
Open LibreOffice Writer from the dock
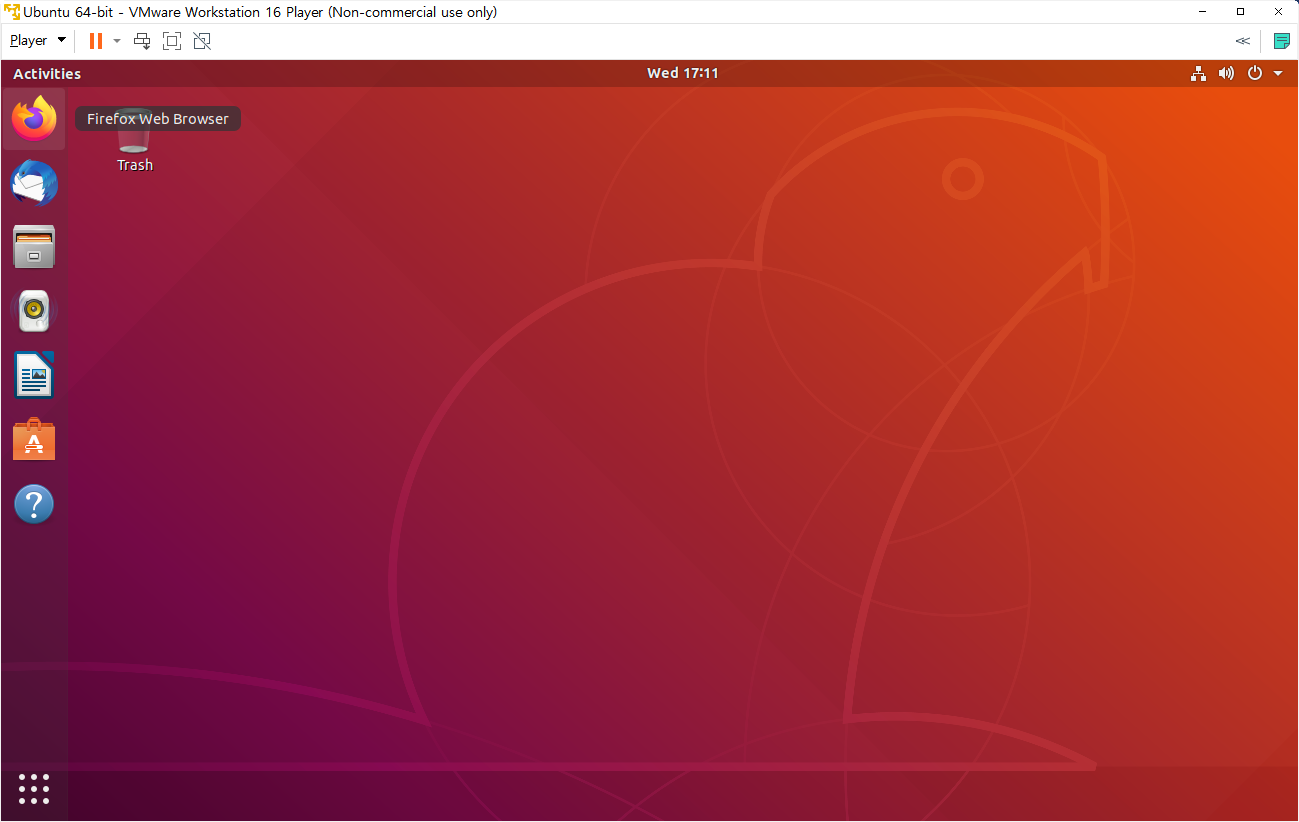(x=34, y=375)
